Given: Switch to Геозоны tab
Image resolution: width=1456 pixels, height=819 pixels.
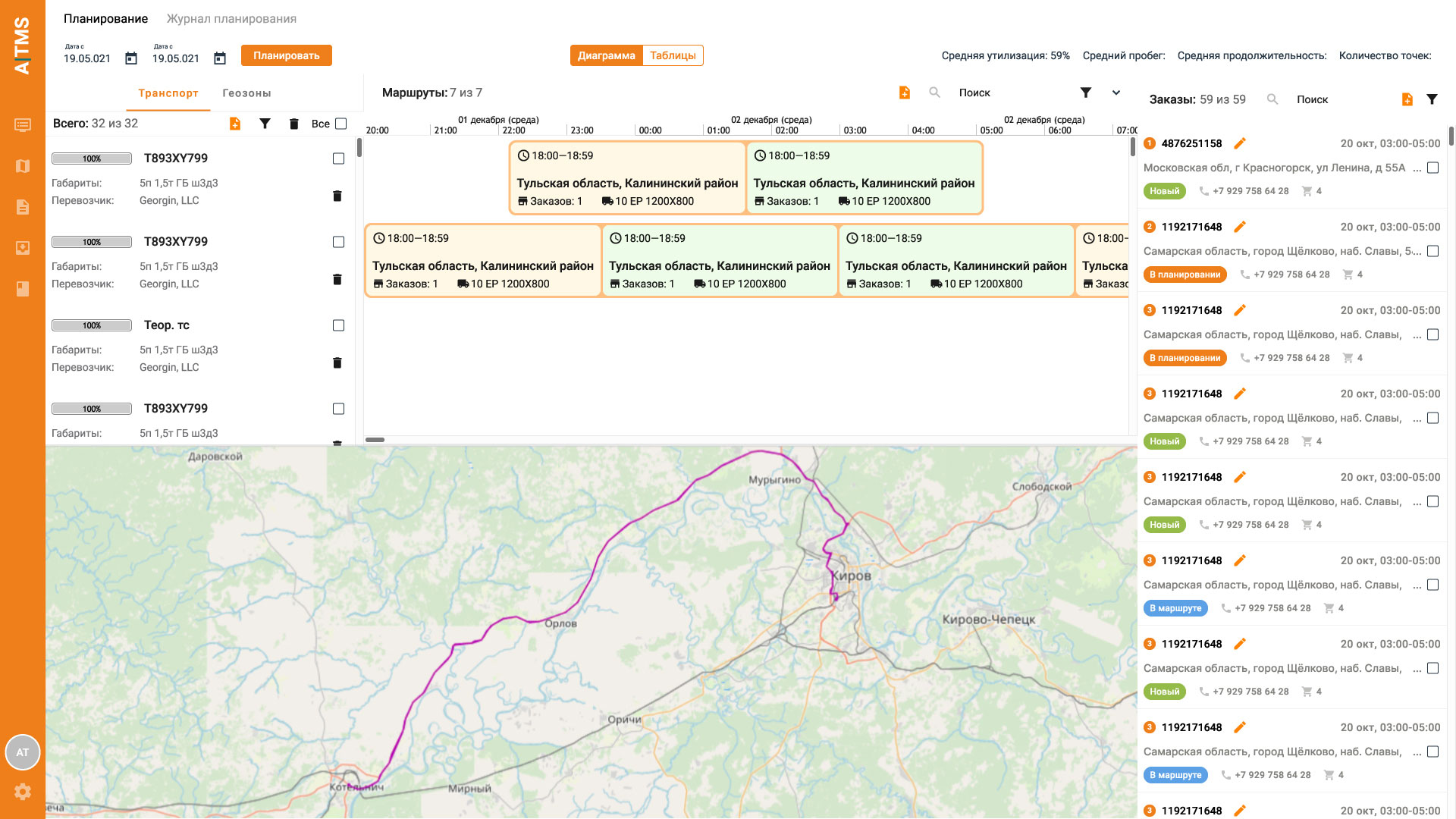Looking at the screenshot, I should (246, 93).
